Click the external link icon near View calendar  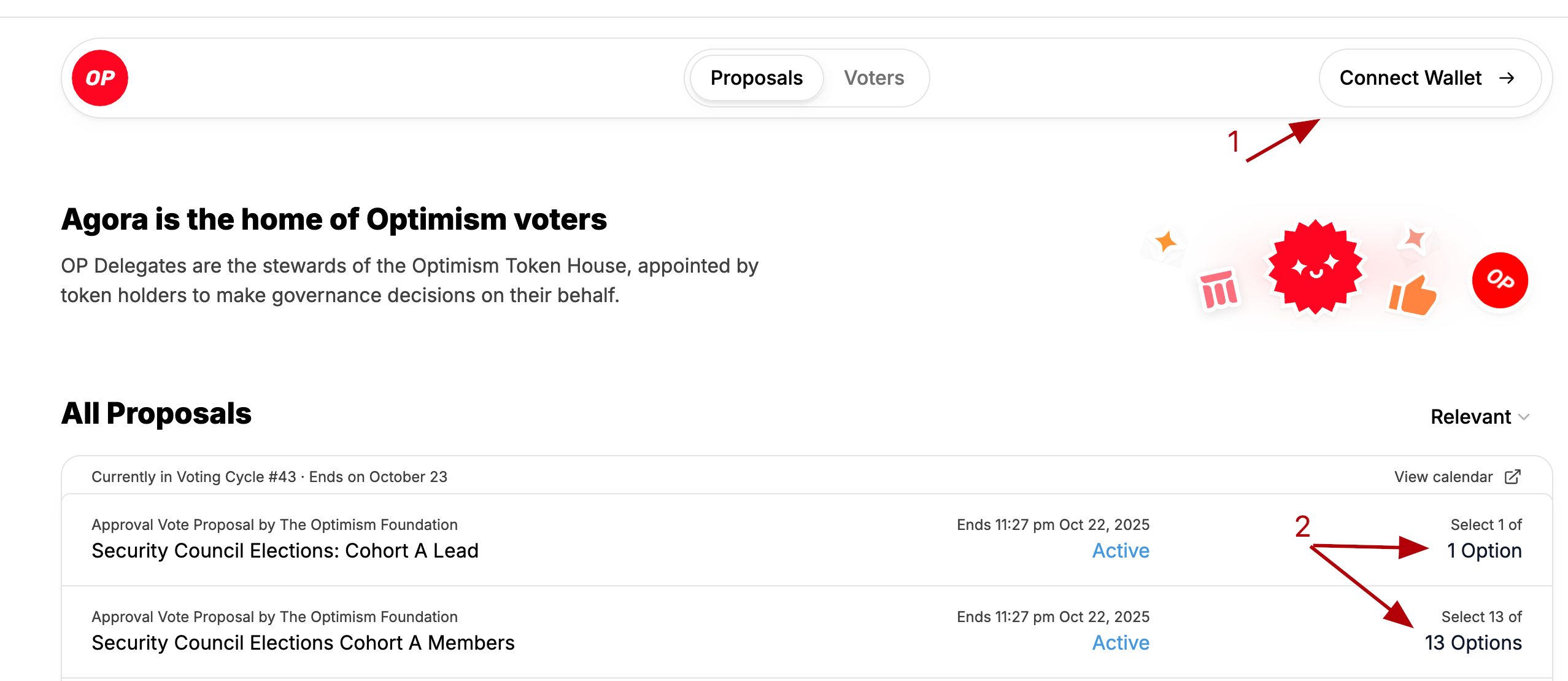click(x=1513, y=477)
